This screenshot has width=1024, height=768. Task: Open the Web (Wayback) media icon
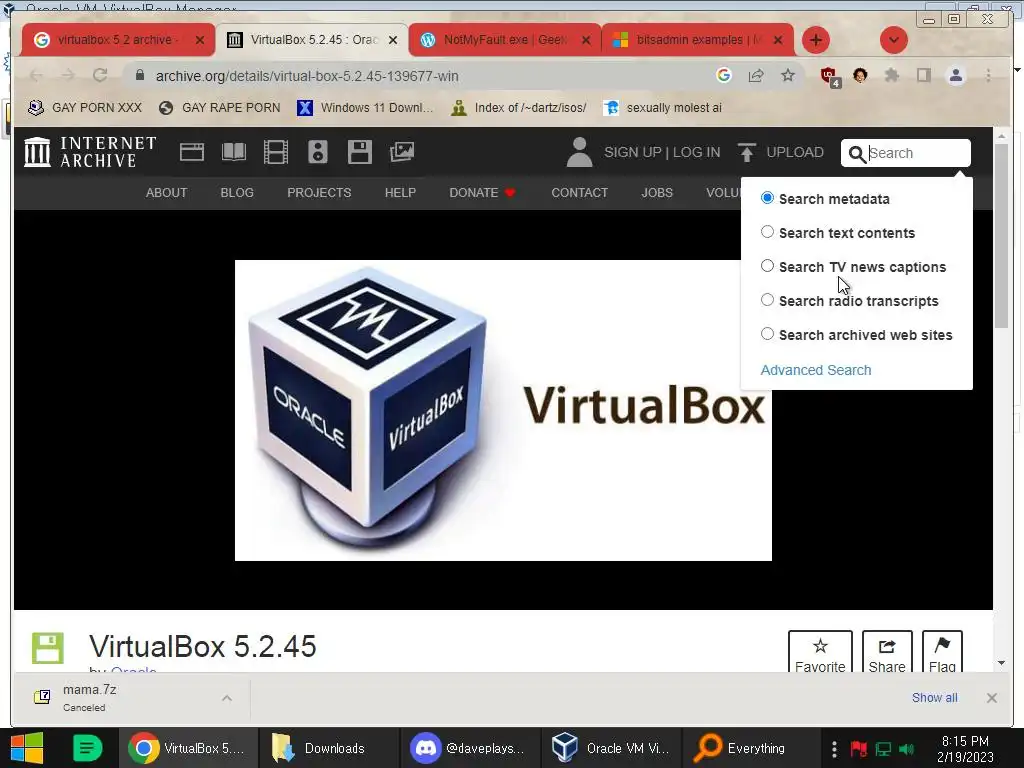[191, 152]
